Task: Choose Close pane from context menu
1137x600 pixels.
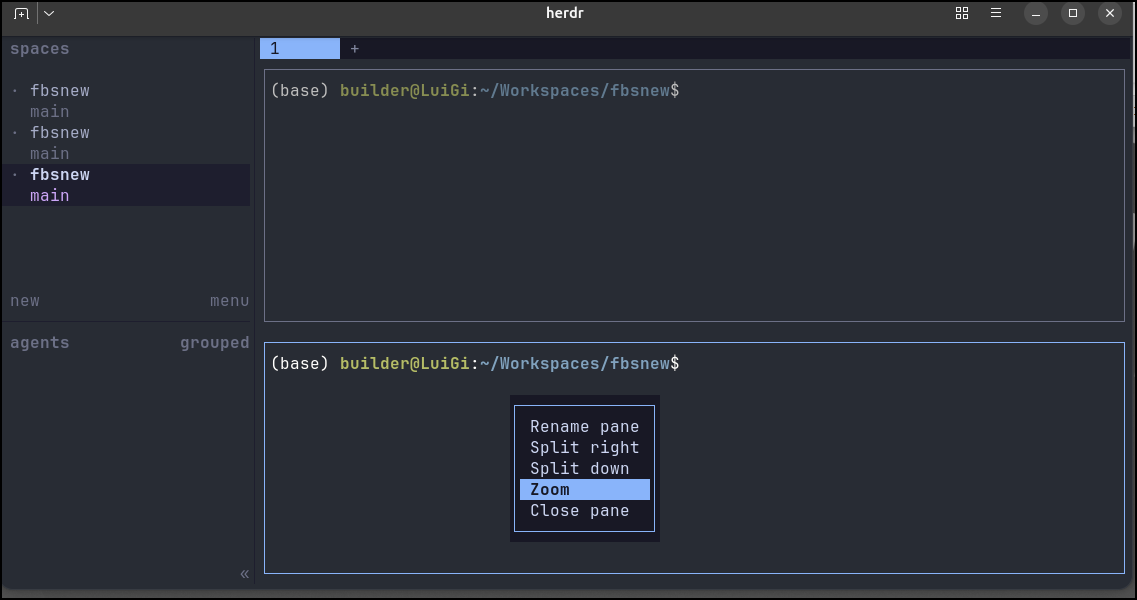Action: tap(584, 511)
